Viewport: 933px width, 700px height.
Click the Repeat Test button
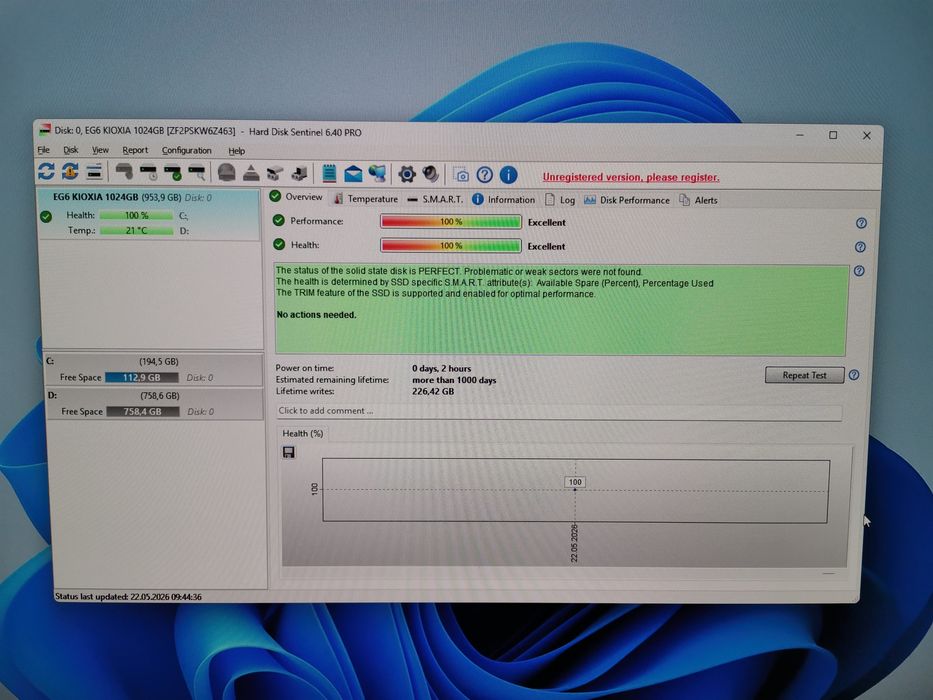point(804,375)
